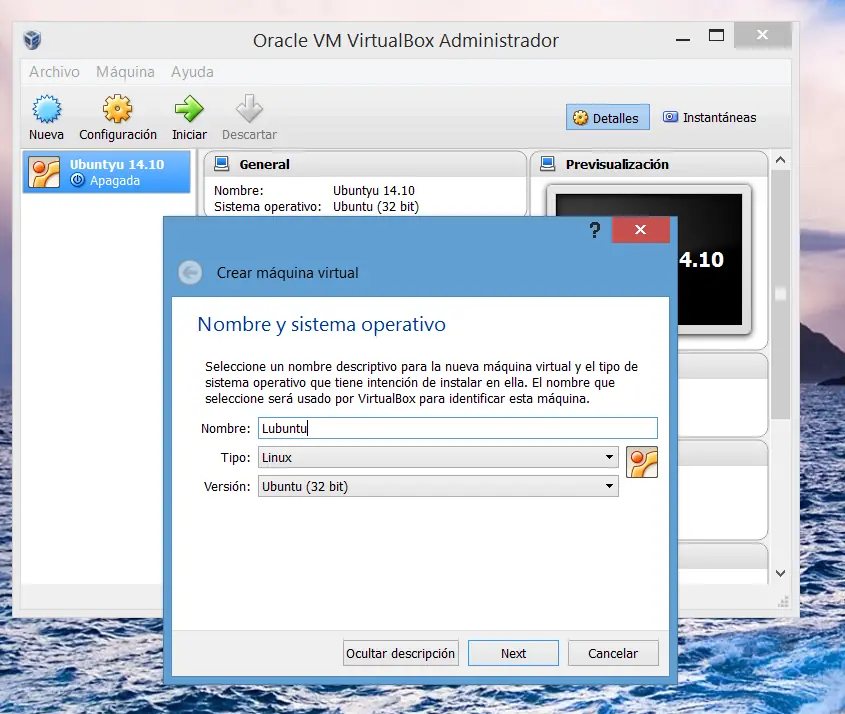Open the Máquina menu
The width and height of the screenshot is (845, 714).
124,71
